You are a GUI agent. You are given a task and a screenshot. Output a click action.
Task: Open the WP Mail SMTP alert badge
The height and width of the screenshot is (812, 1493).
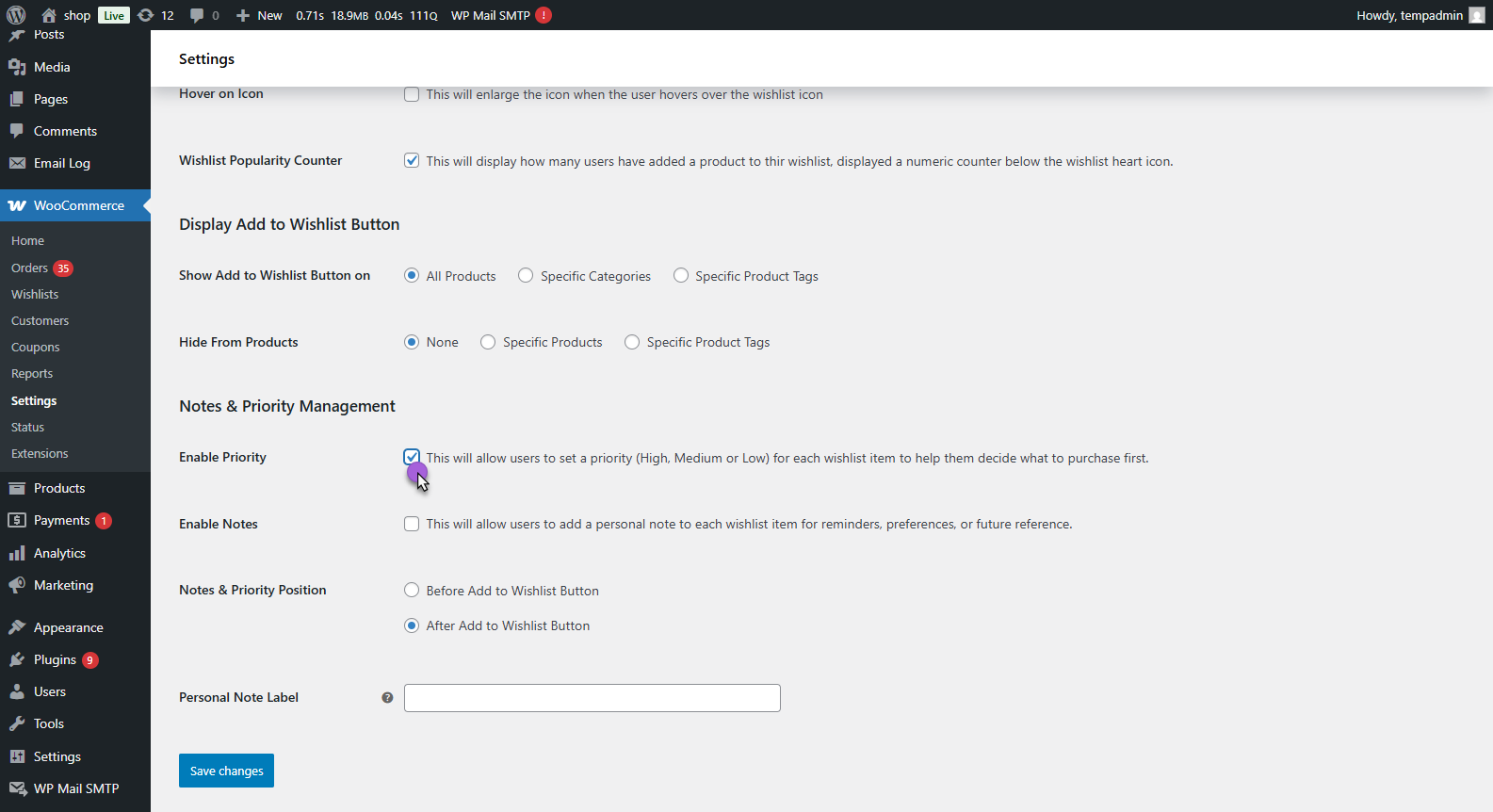coord(544,15)
